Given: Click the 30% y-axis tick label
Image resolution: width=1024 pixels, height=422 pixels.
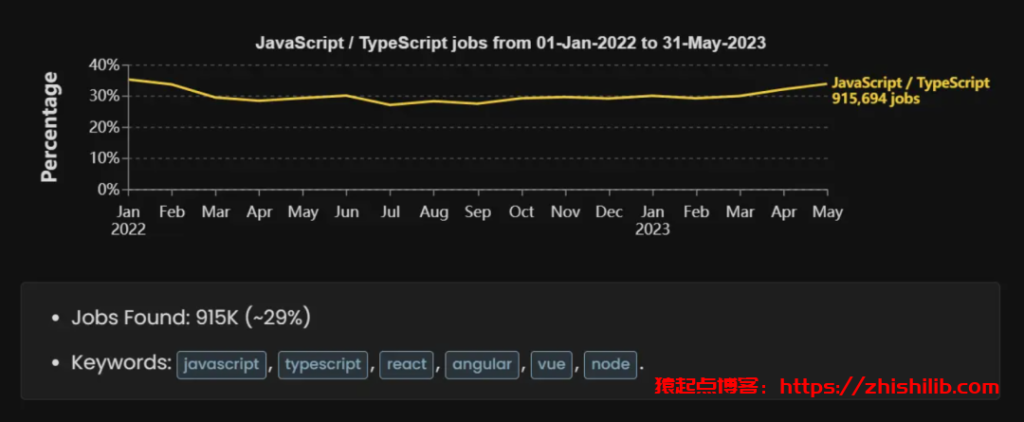Looking at the screenshot, I should [x=104, y=96].
